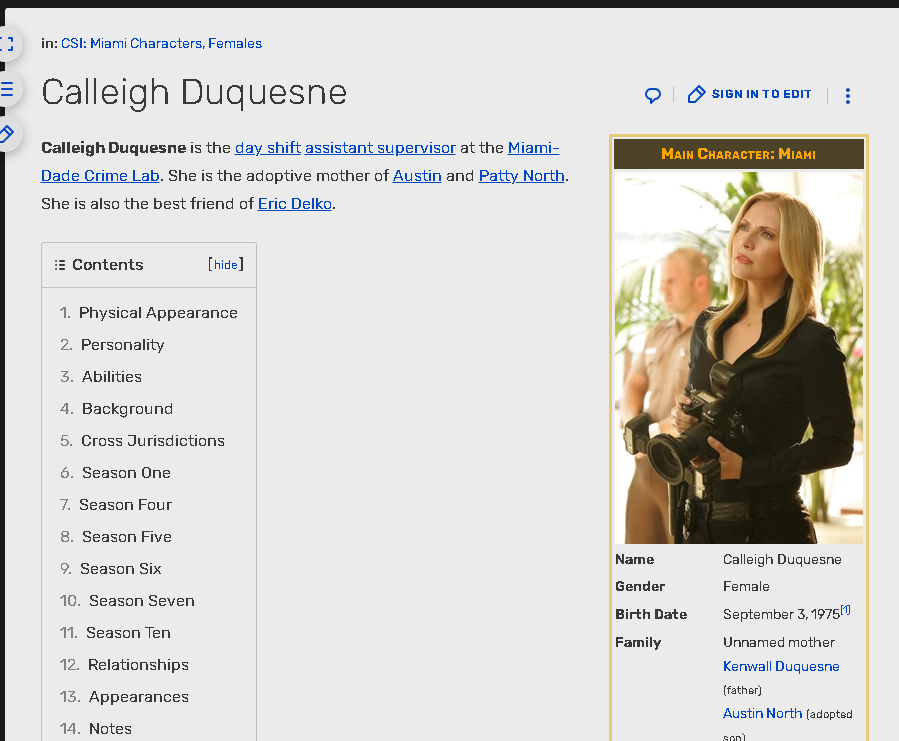This screenshot has width=899, height=741.
Task: Follow the assistant supervisor link
Action: pyautogui.click(x=380, y=148)
